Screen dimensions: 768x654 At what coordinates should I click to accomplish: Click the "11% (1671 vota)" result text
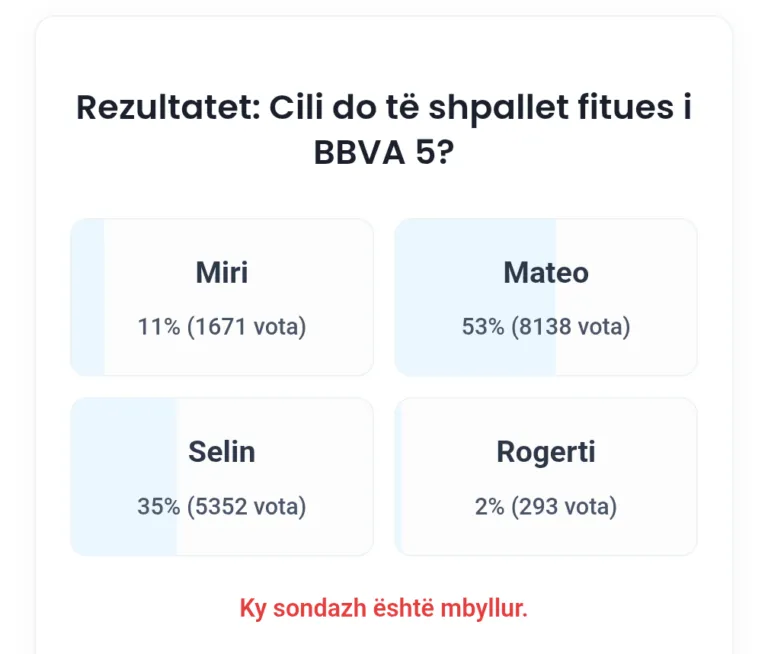(x=222, y=326)
